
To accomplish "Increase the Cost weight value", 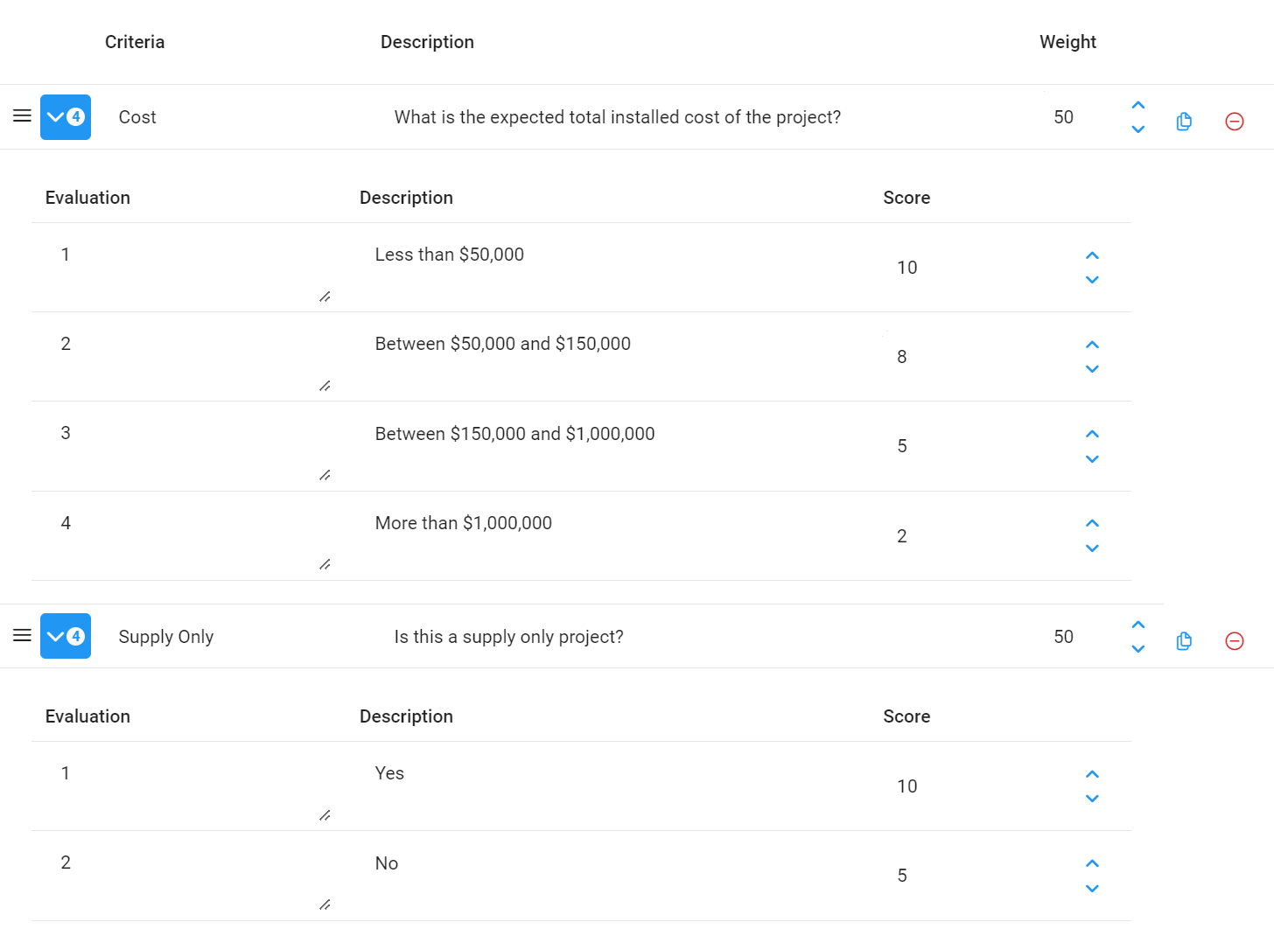I will coord(1138,105).
